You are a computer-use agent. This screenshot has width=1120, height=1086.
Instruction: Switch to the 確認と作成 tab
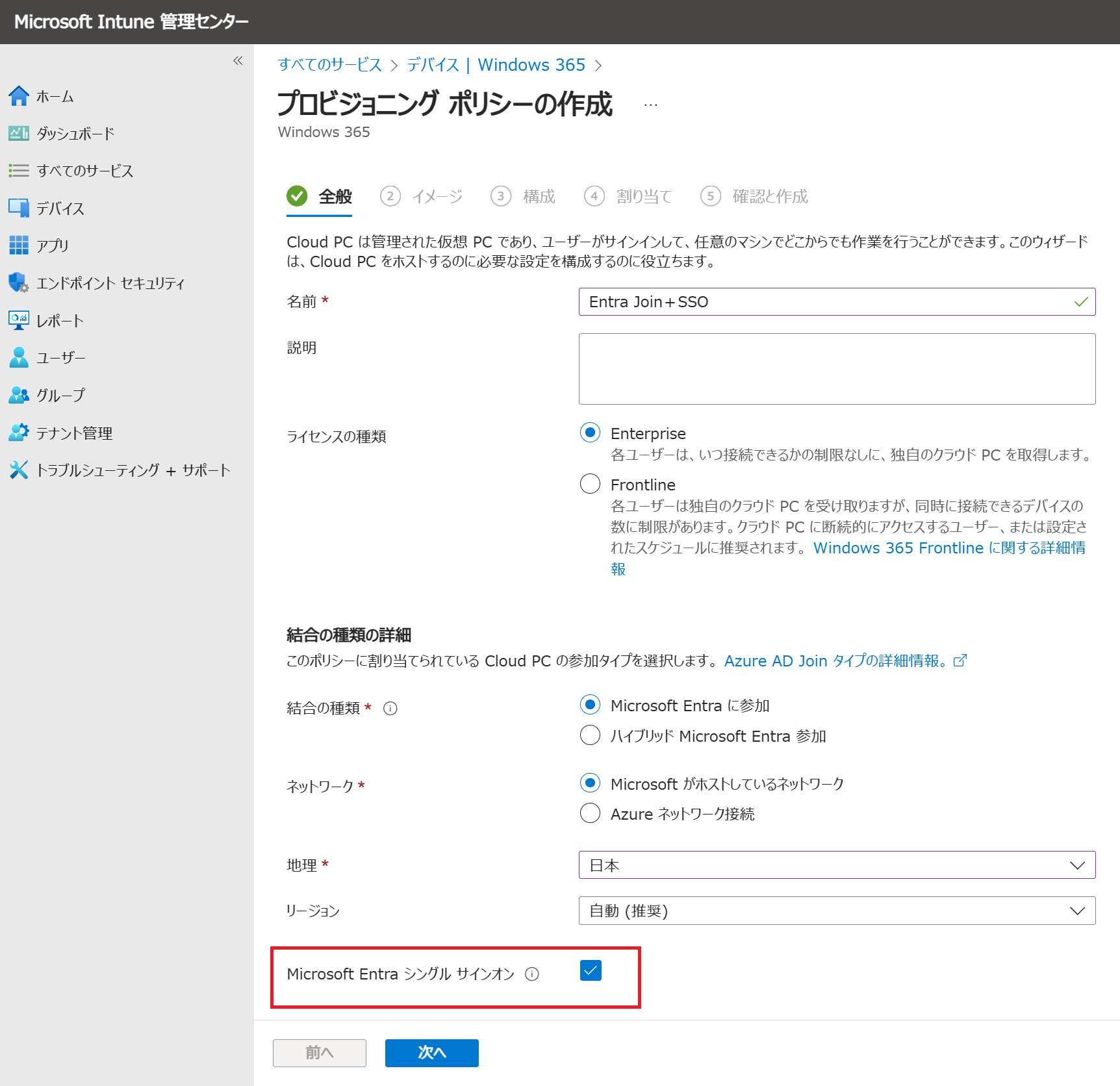click(x=755, y=197)
